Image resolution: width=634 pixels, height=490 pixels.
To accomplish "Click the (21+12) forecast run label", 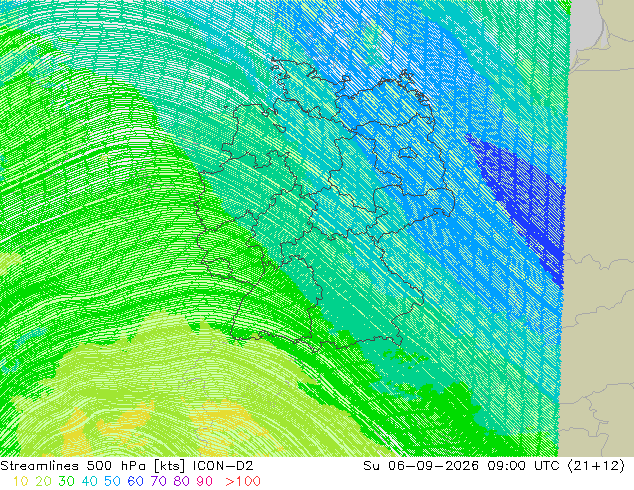I will coord(596,466).
